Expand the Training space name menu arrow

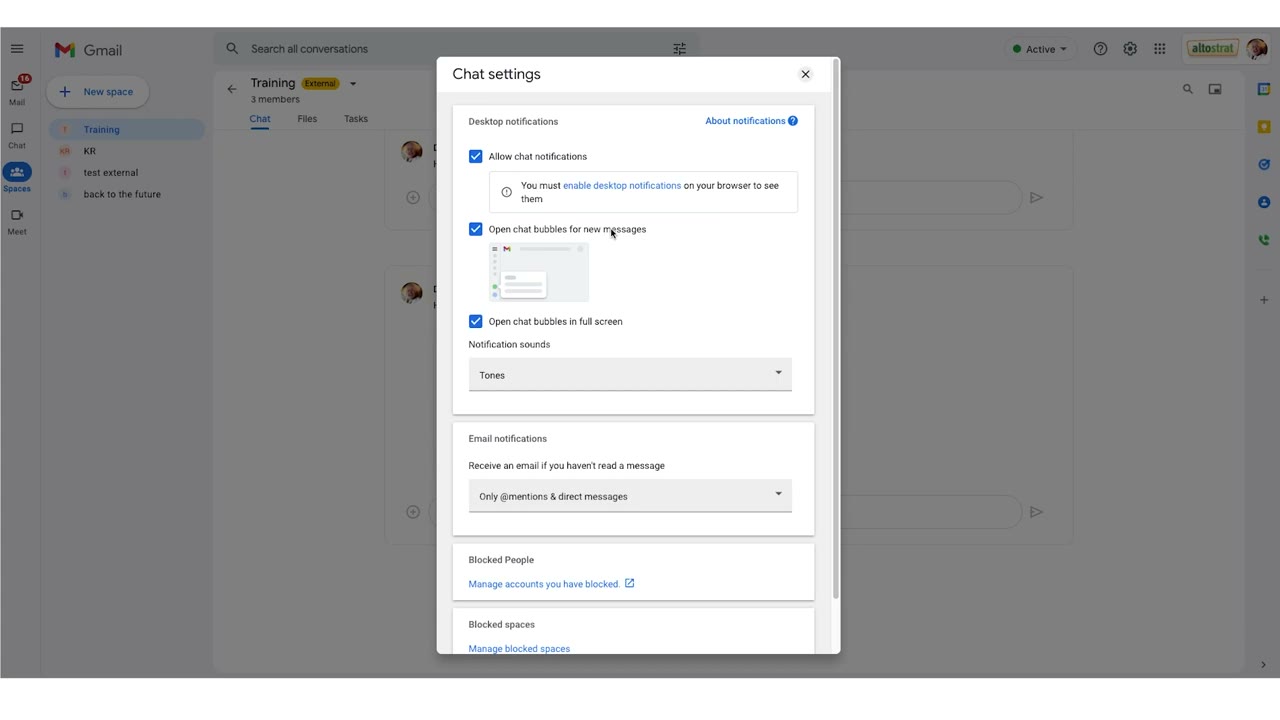pos(353,84)
